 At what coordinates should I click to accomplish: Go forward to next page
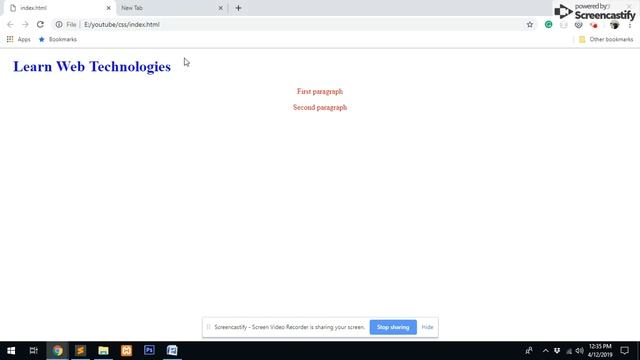[25, 24]
